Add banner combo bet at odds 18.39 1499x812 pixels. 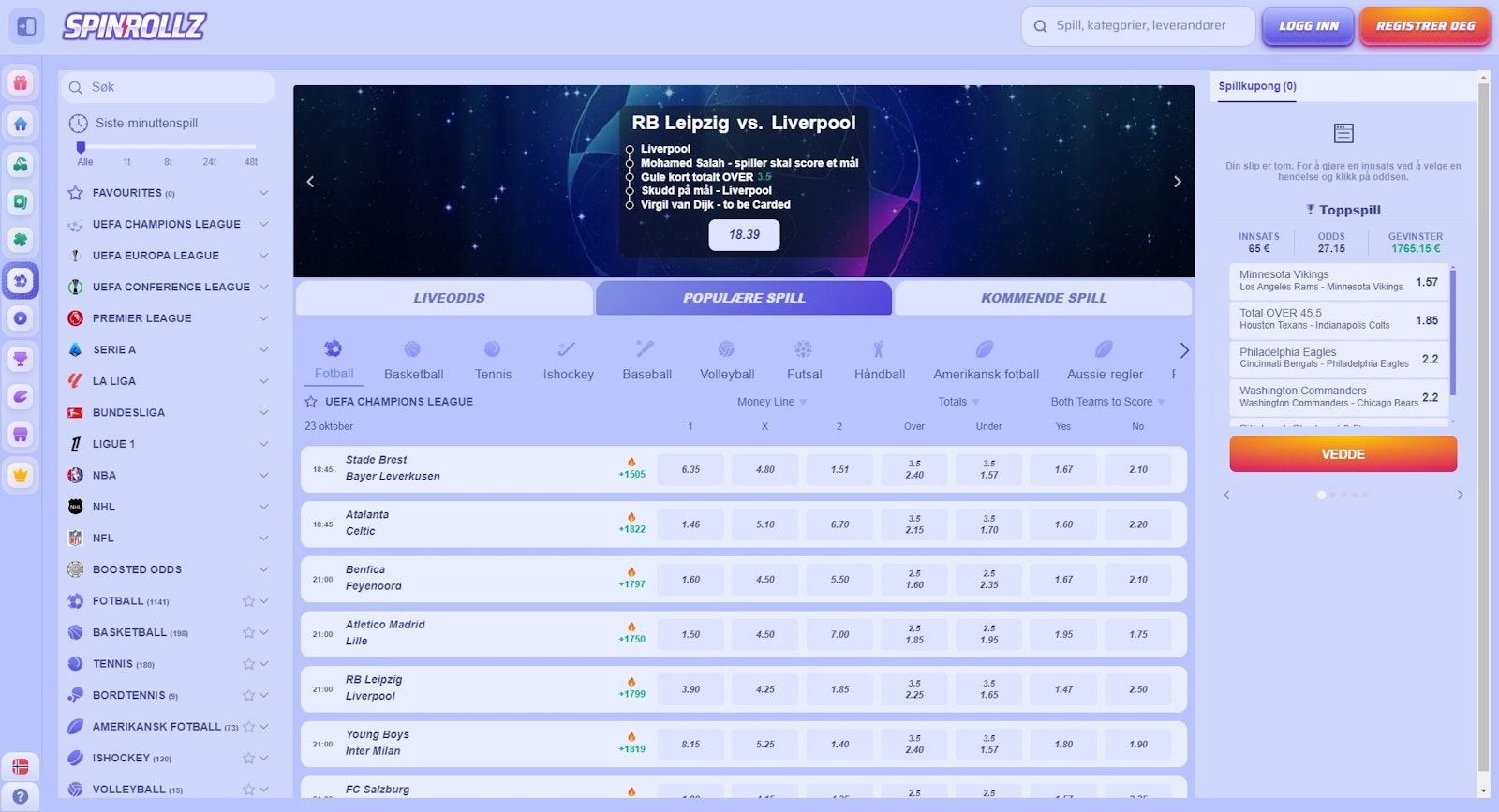[744, 235]
